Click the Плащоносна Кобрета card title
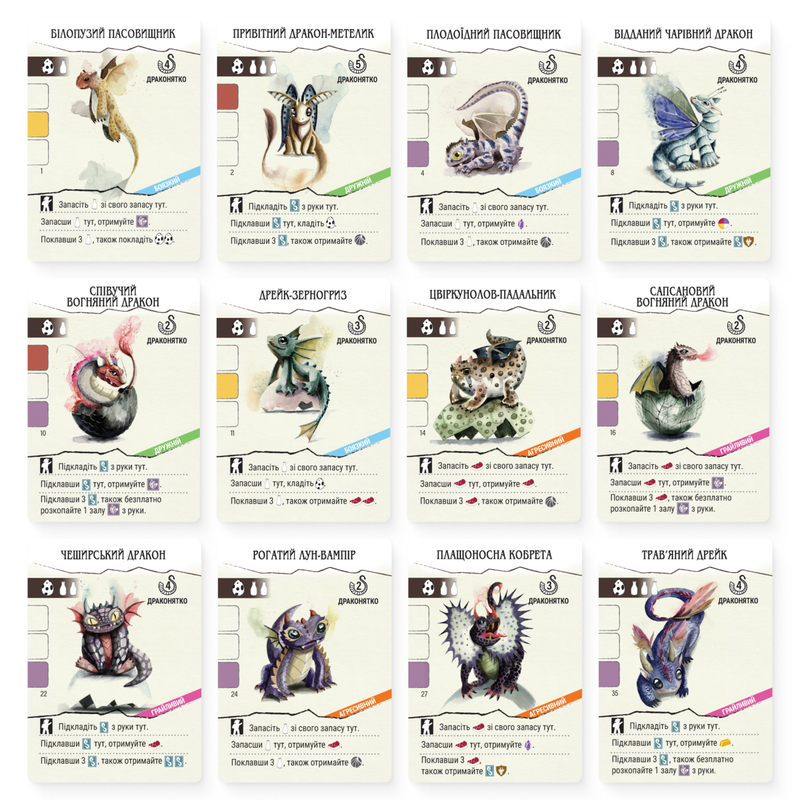 pos(494,555)
